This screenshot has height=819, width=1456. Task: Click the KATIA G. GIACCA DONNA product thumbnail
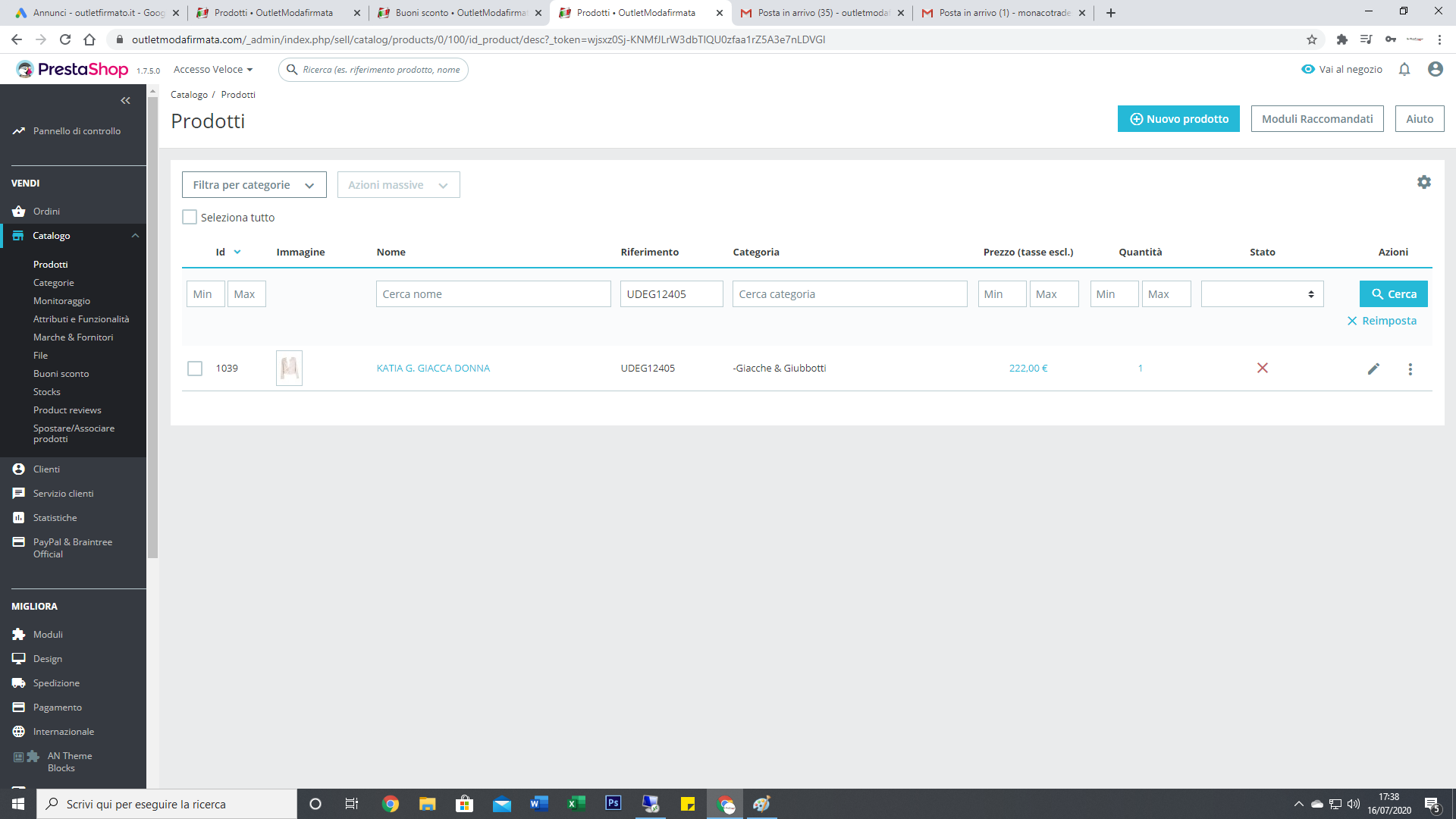pos(289,368)
